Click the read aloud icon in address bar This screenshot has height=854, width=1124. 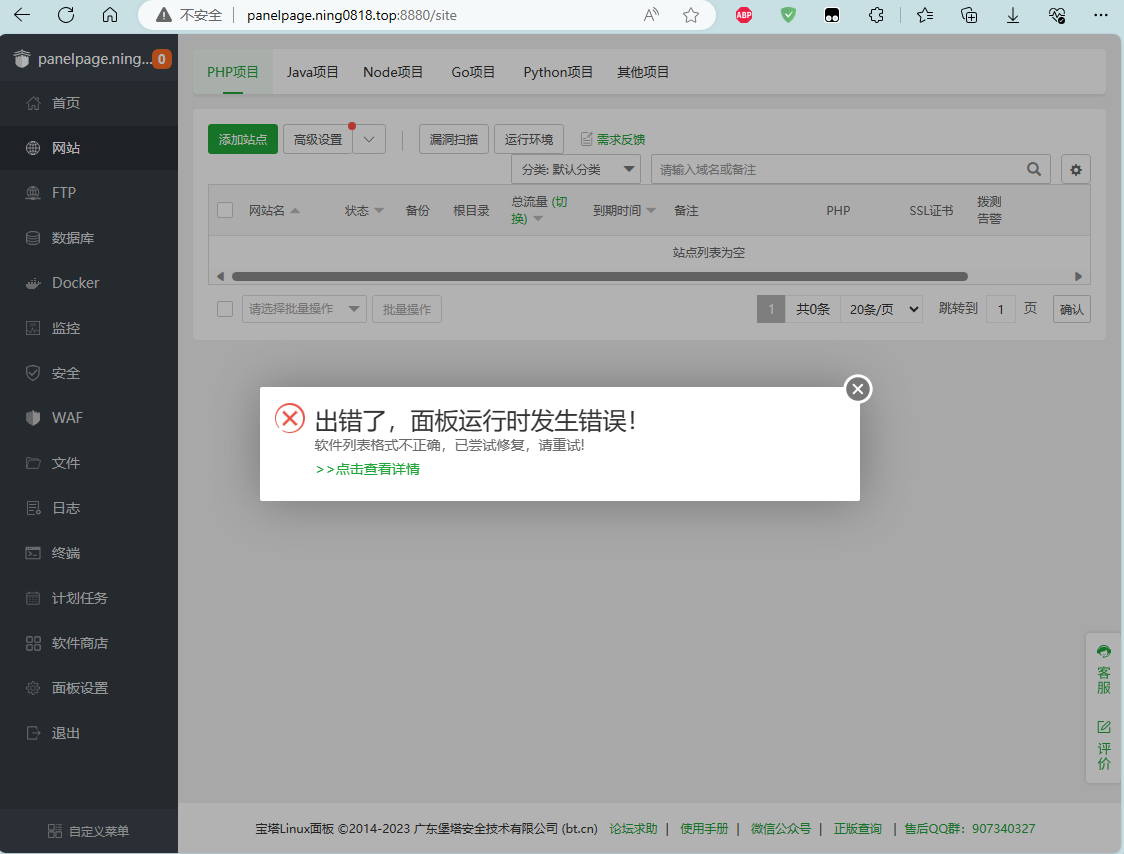tap(651, 15)
